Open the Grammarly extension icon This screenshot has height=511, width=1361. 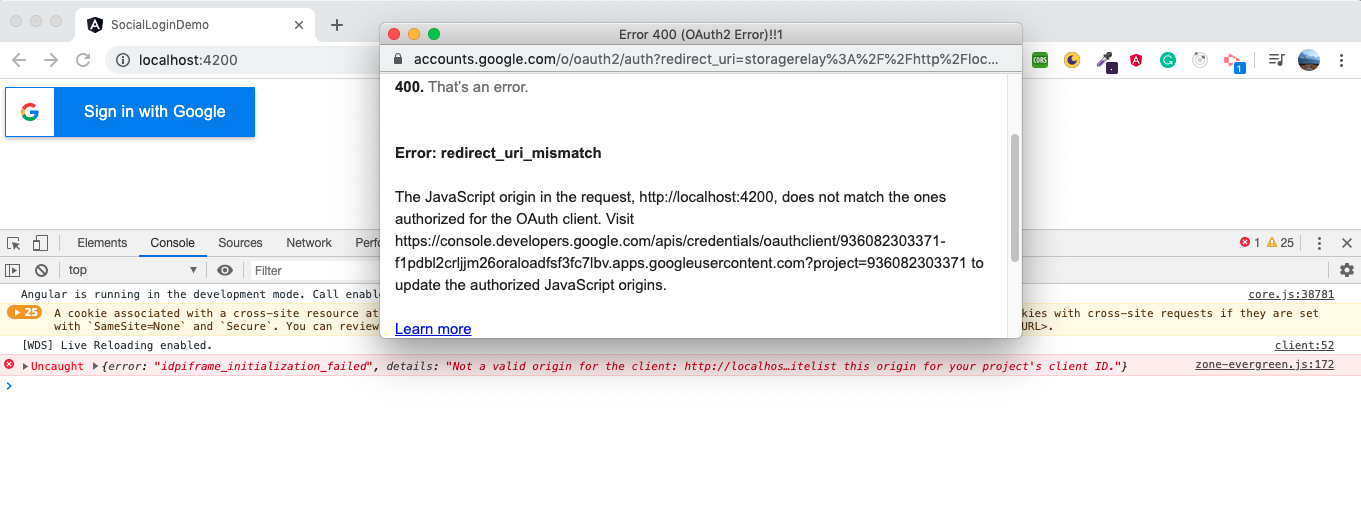click(x=1167, y=60)
